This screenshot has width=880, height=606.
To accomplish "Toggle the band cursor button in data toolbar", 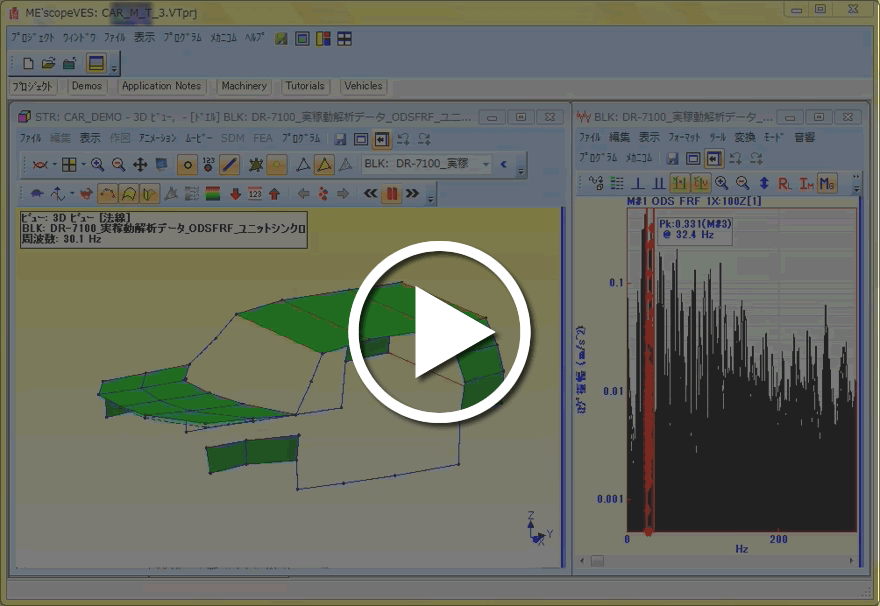I will pyautogui.click(x=658, y=183).
